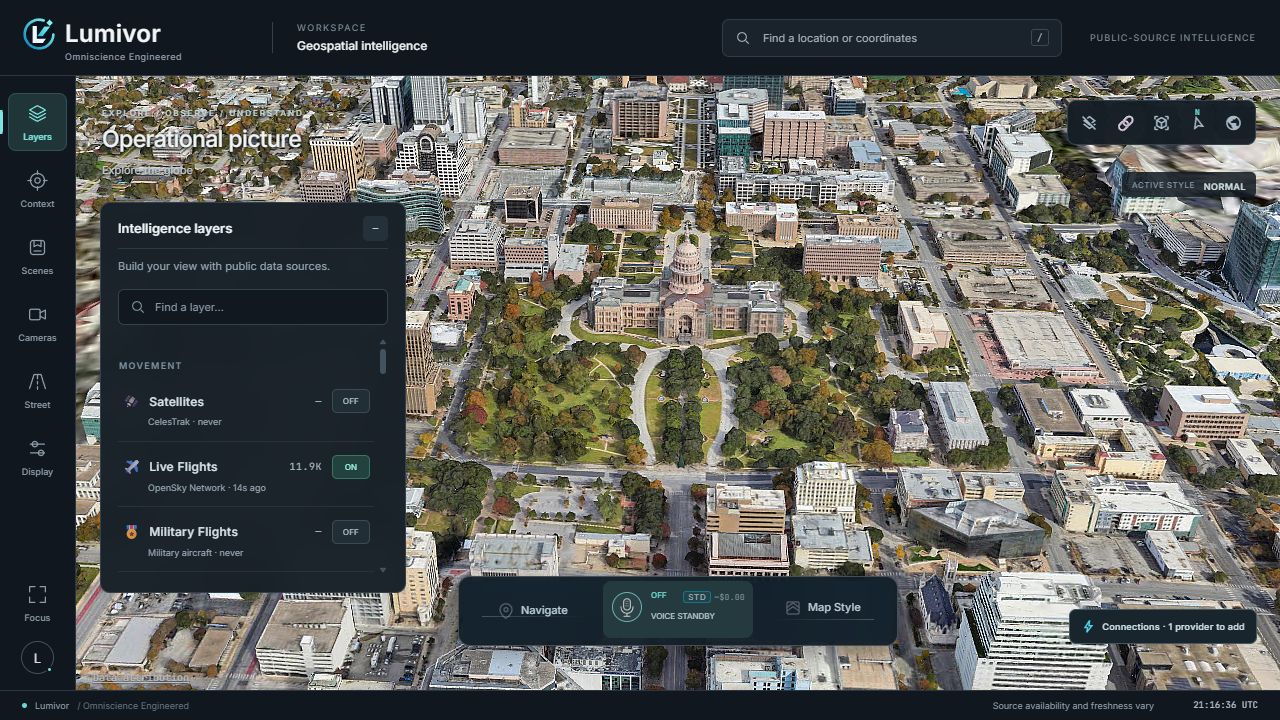Click the Satellites layer icon
This screenshot has height=720, width=1280.
click(131, 401)
